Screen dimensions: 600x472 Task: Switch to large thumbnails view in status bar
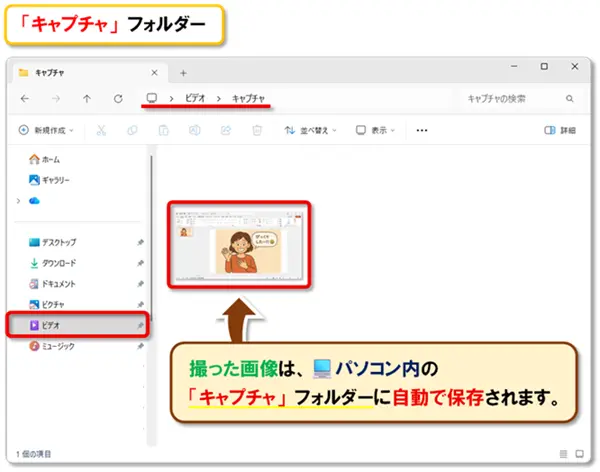click(579, 454)
